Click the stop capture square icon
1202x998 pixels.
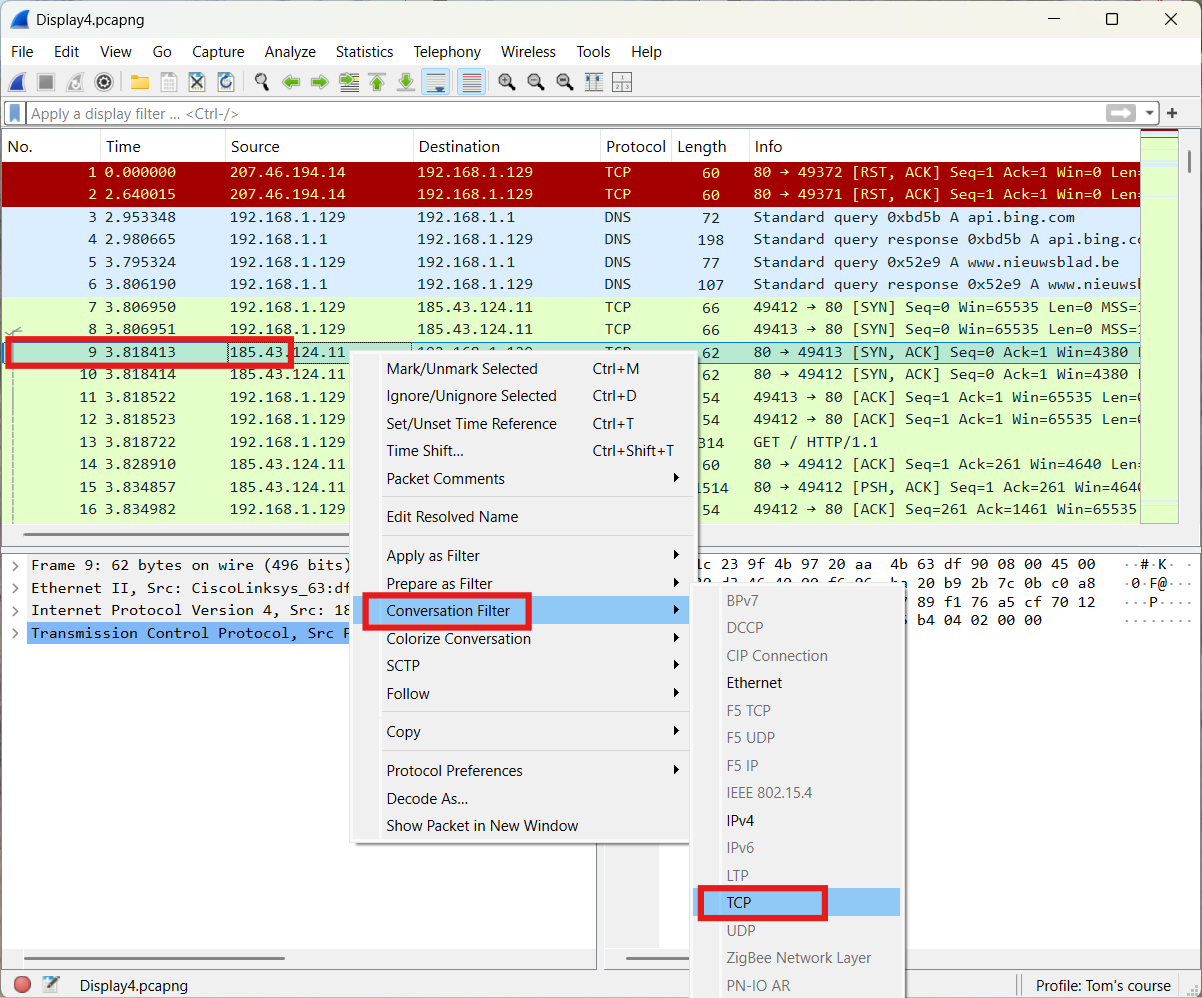click(46, 82)
